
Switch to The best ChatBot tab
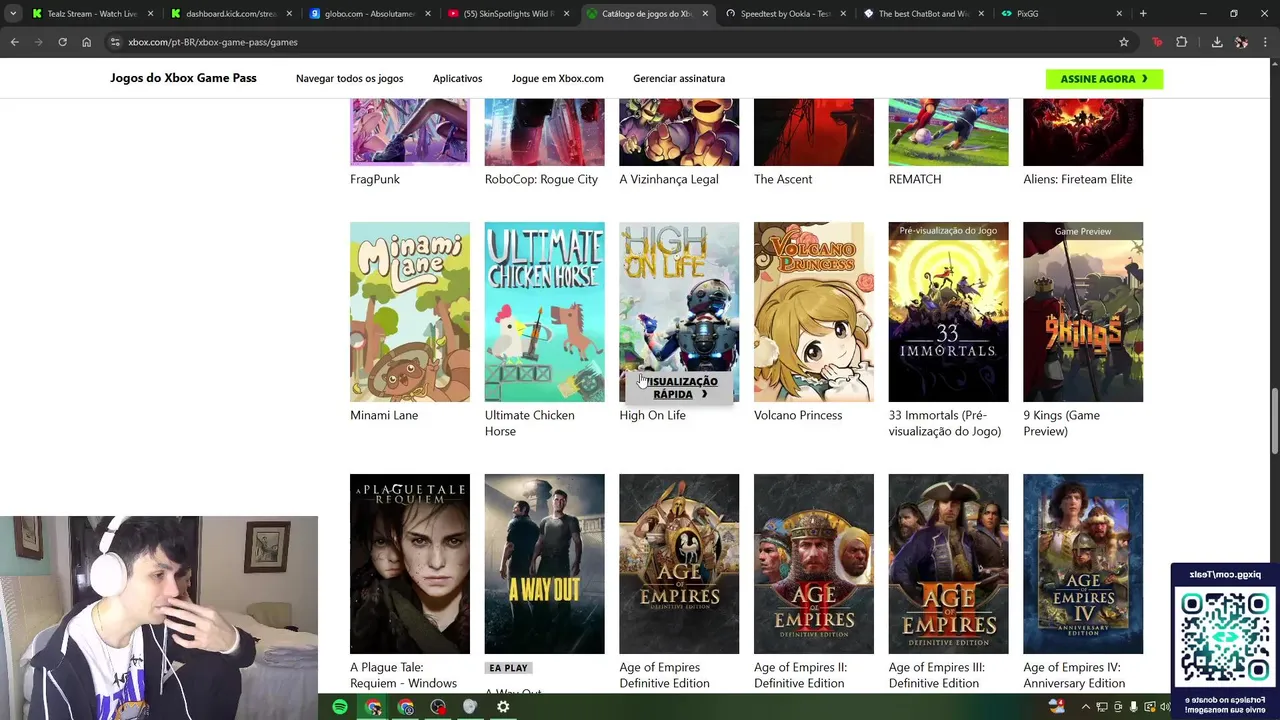point(923,14)
